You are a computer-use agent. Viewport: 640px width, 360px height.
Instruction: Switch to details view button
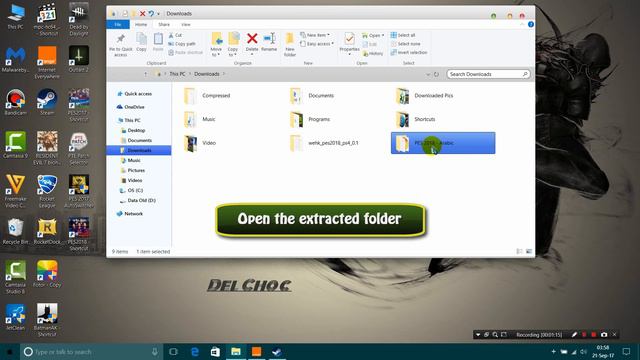click(520, 251)
